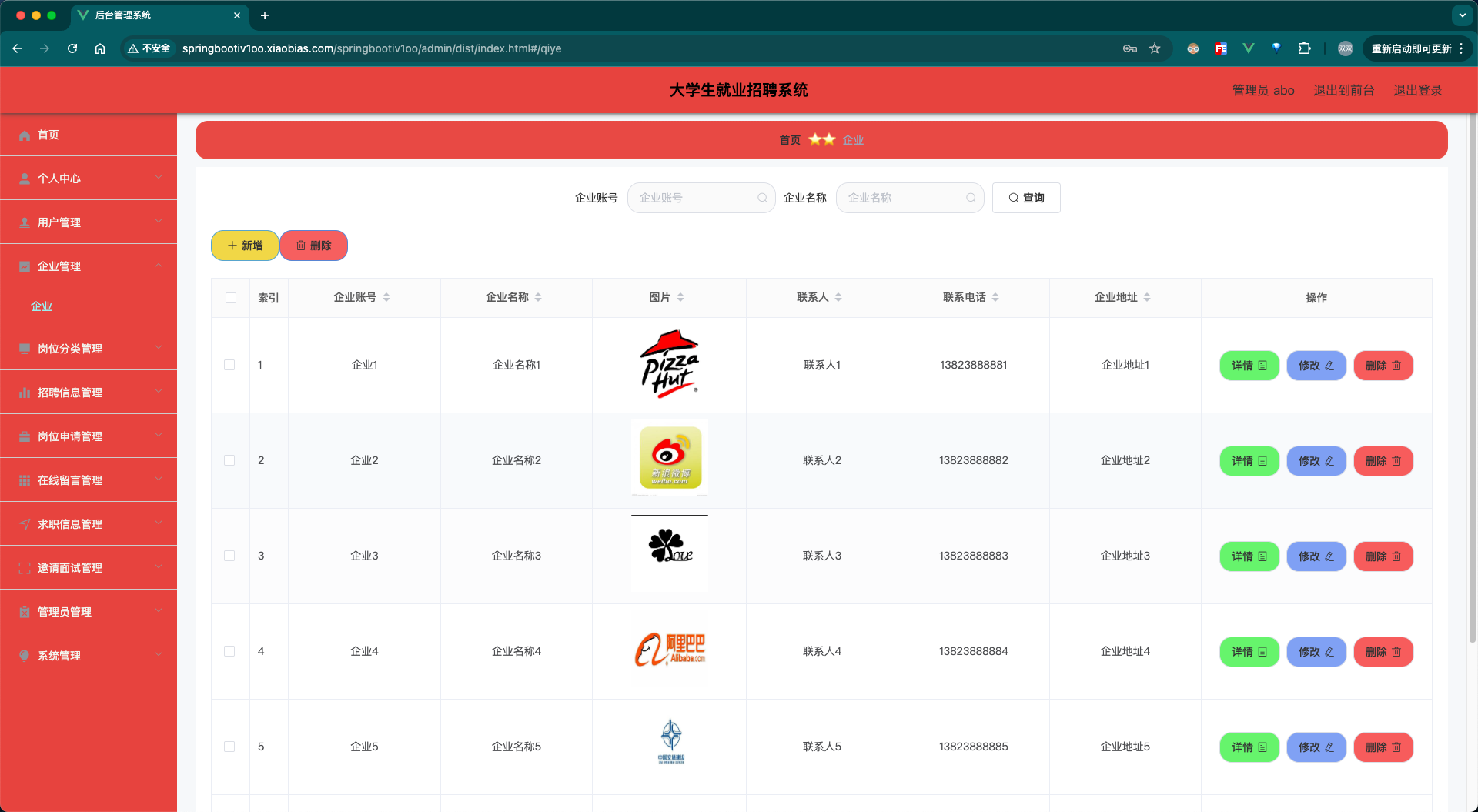The height and width of the screenshot is (812, 1478).
Task: Click the home icon beside 首页 in sidebar
Action: click(25, 135)
